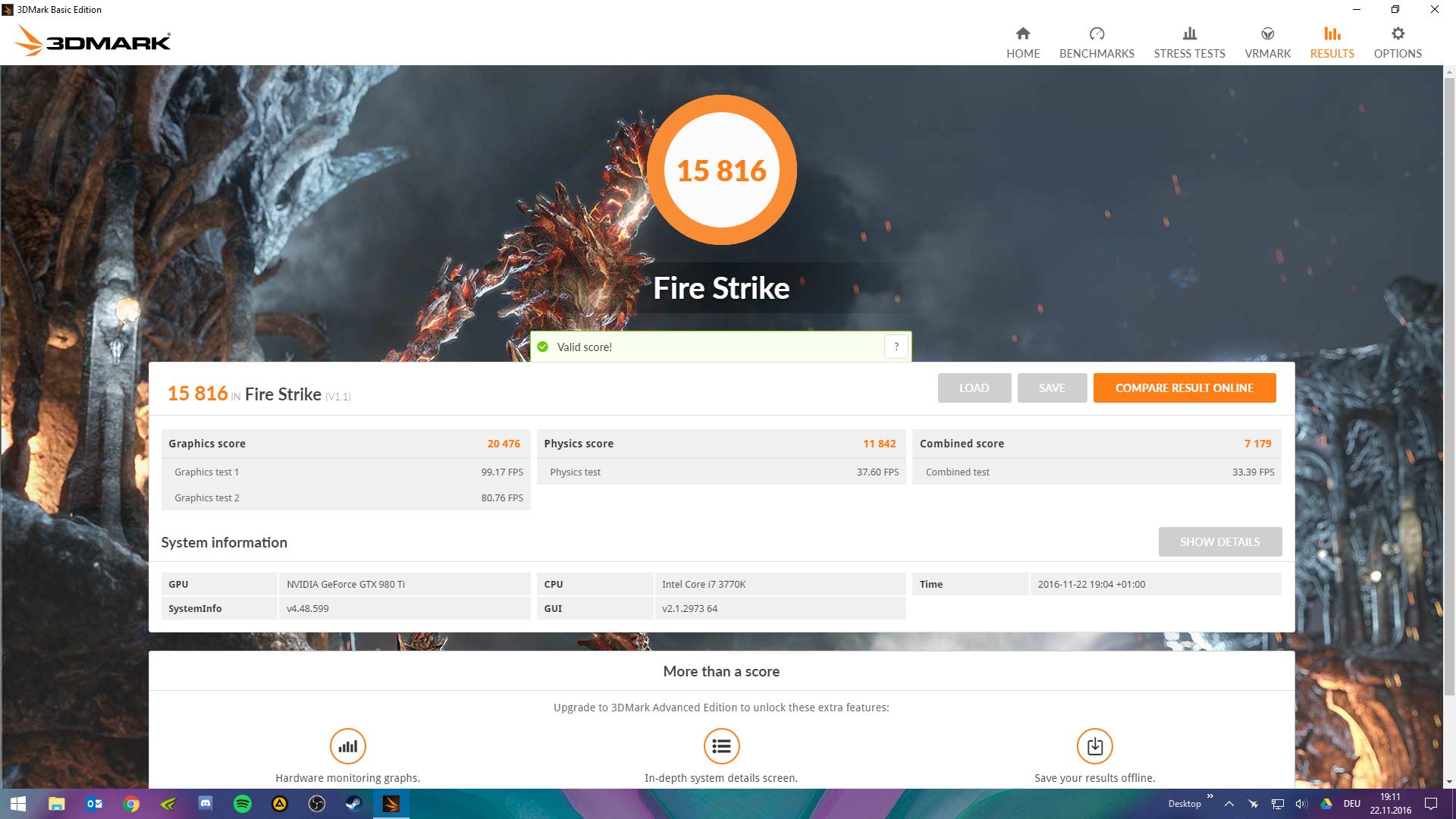This screenshot has height=819, width=1456.
Task: Click the SHOW DETAILS button
Action: 1219,541
